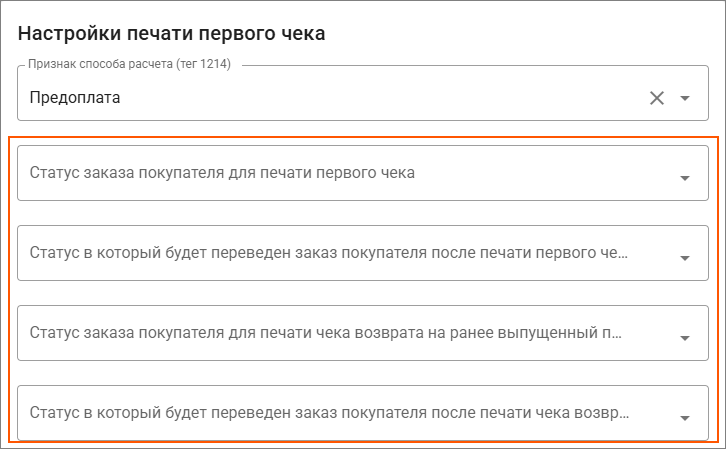
Task: Open the тег 1214 payment method combo box
Action: click(x=330, y=98)
